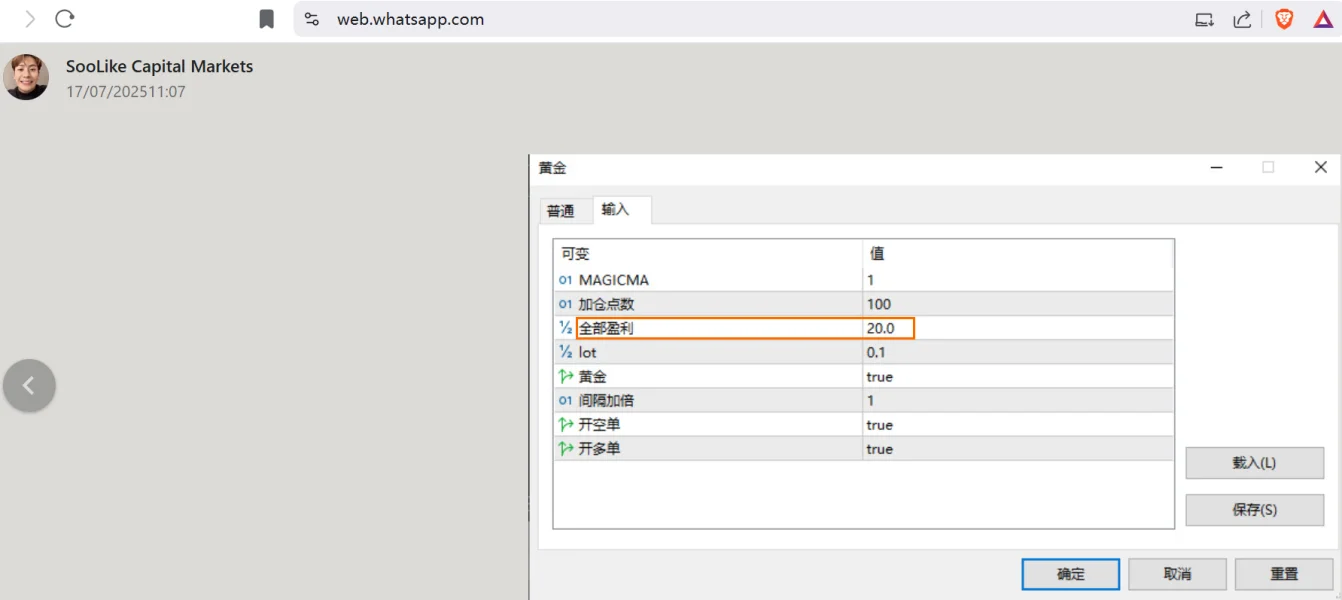Screen dimensions: 1342x600
Task: Select the 输入 tab
Action: (x=616, y=209)
